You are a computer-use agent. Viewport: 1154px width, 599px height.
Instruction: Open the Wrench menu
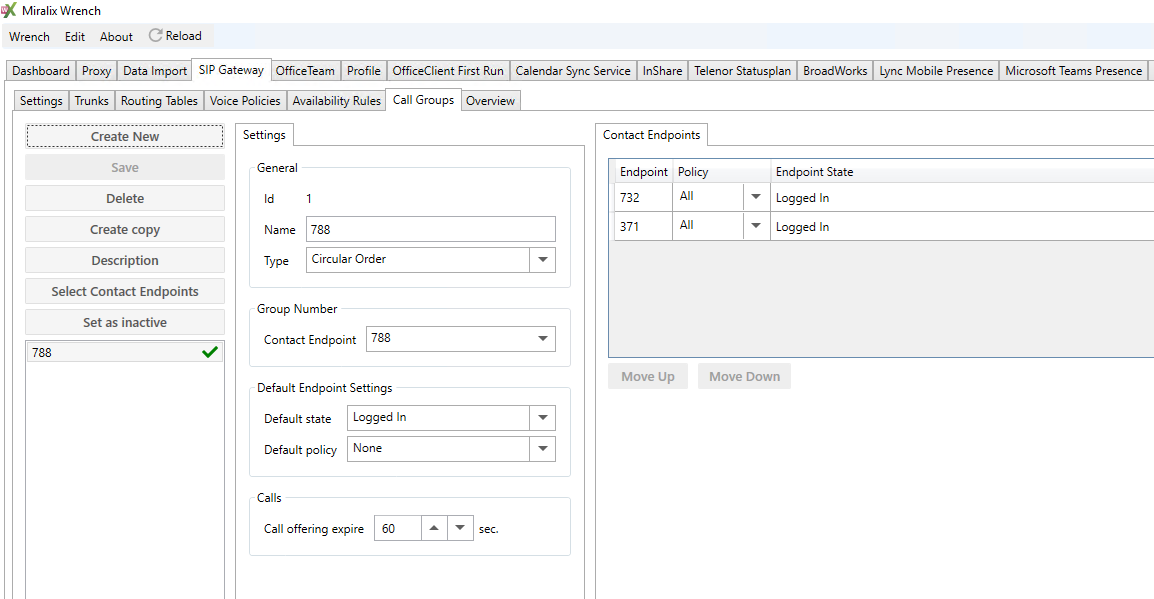(29, 37)
